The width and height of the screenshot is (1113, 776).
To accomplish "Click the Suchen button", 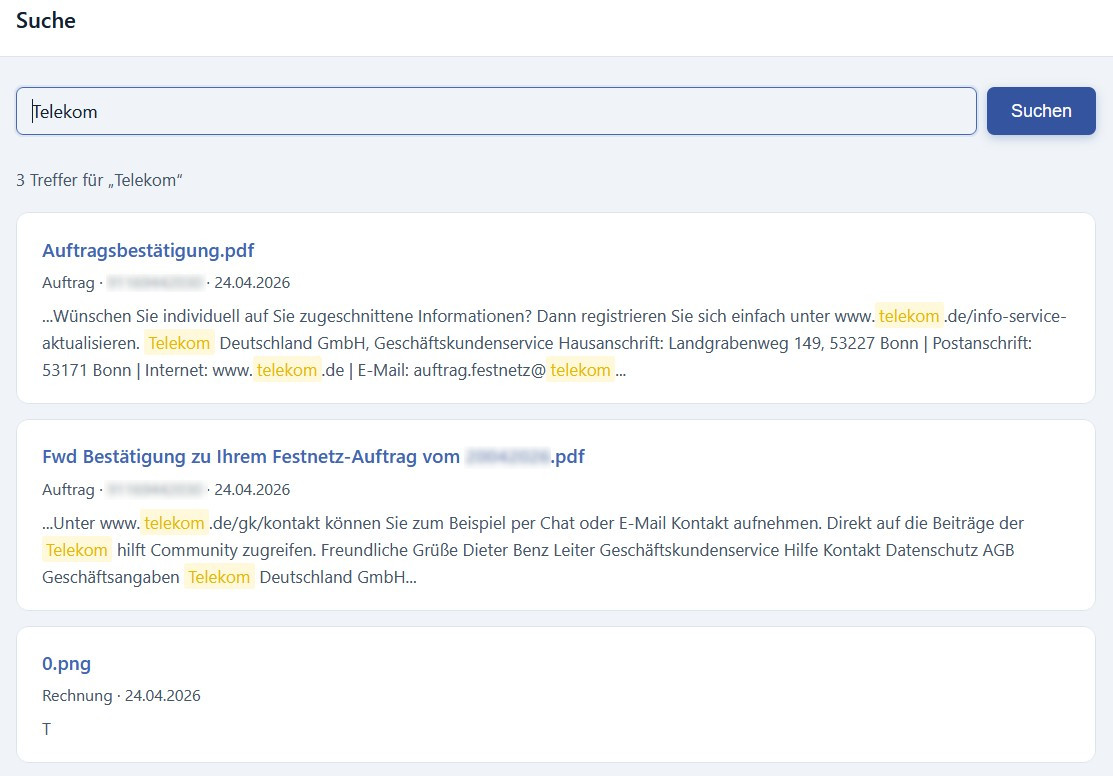I will coord(1041,111).
